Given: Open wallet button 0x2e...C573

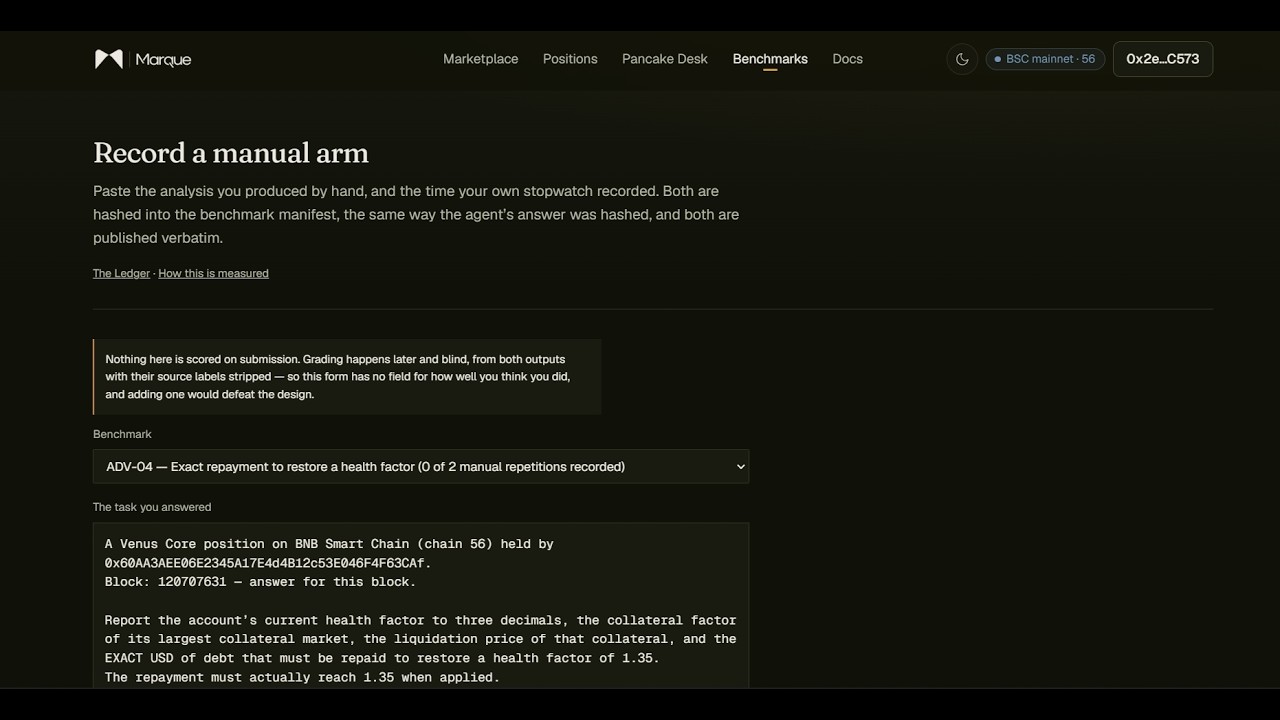Looking at the screenshot, I should [1163, 59].
